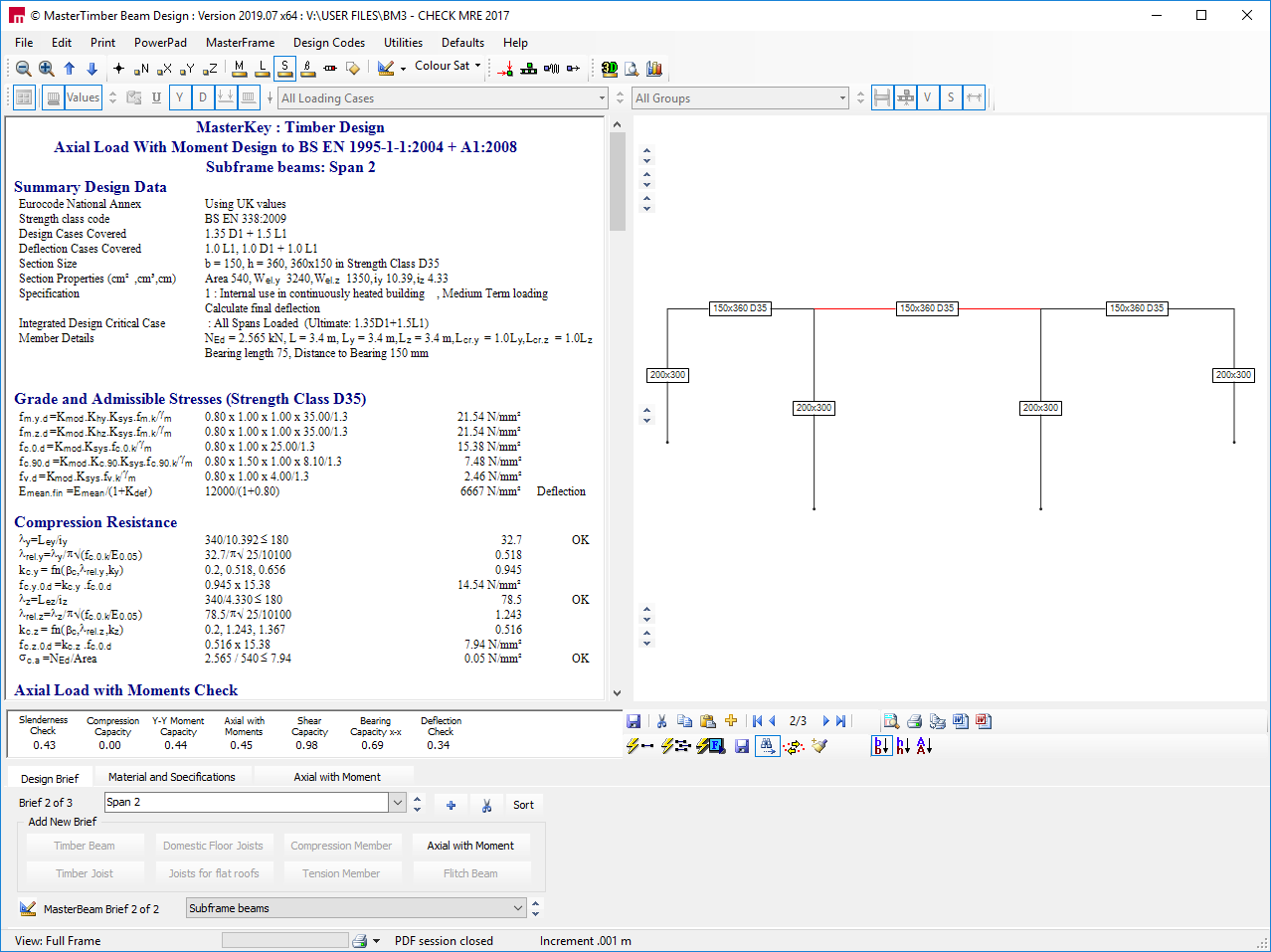Click the Axial with Moment brief button
Viewport: 1271px width, 952px height.
tap(470, 846)
